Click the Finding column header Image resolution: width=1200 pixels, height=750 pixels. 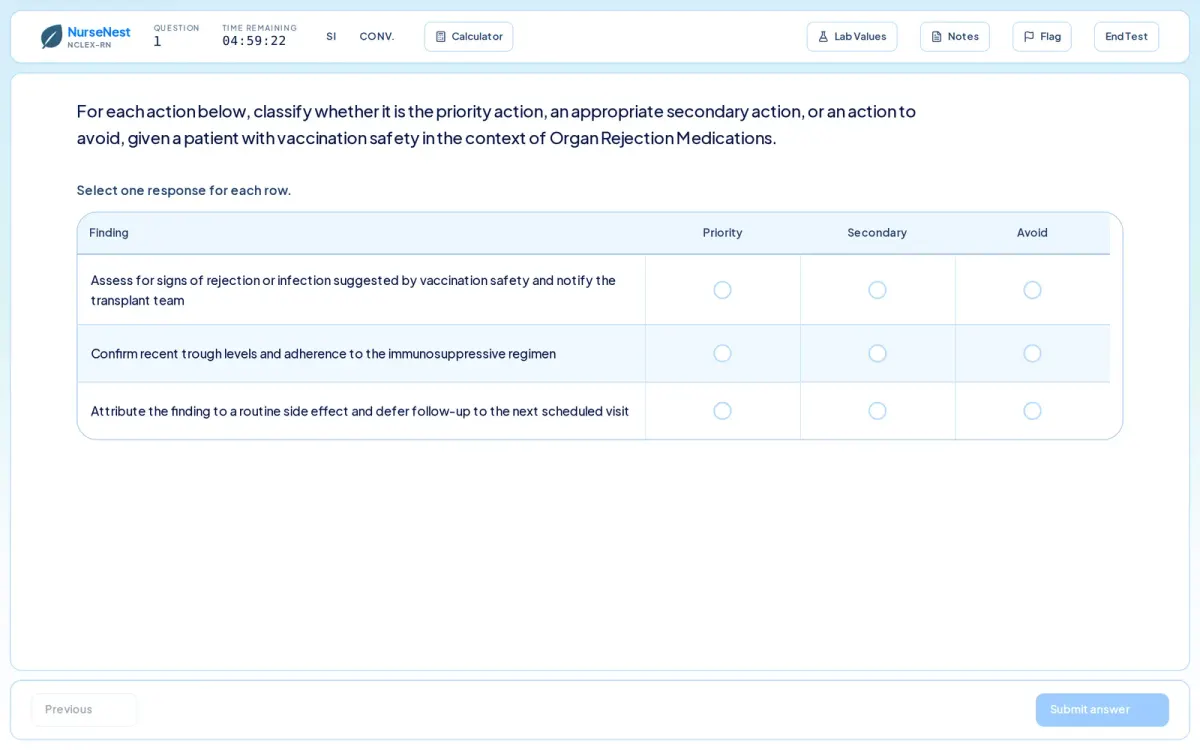(109, 233)
